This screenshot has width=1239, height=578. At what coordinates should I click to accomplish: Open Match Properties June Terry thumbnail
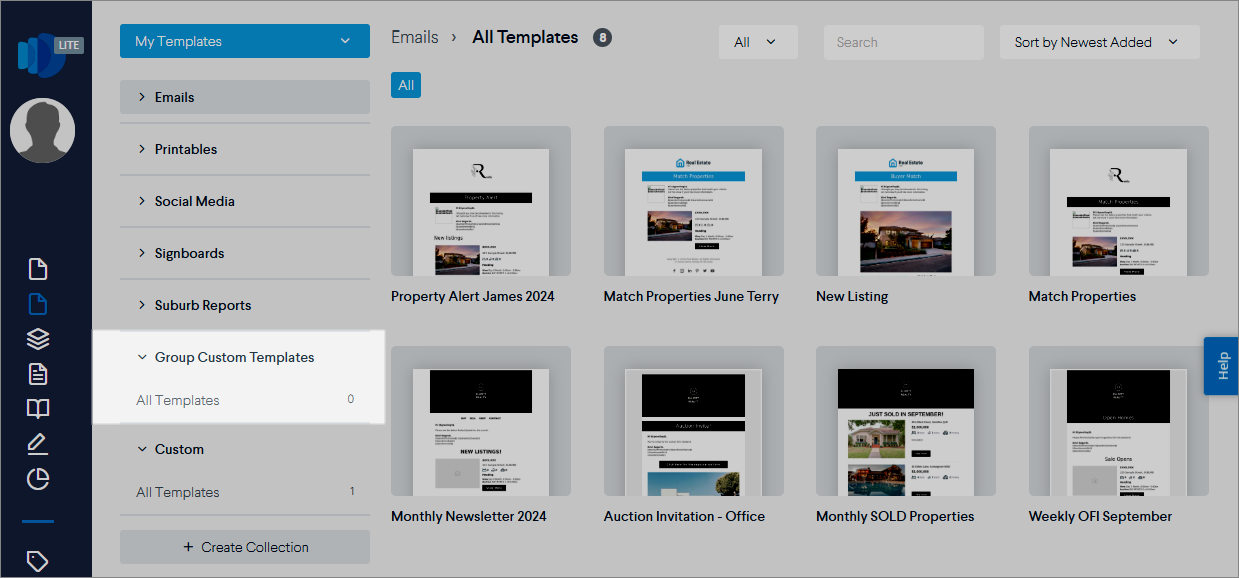click(693, 201)
